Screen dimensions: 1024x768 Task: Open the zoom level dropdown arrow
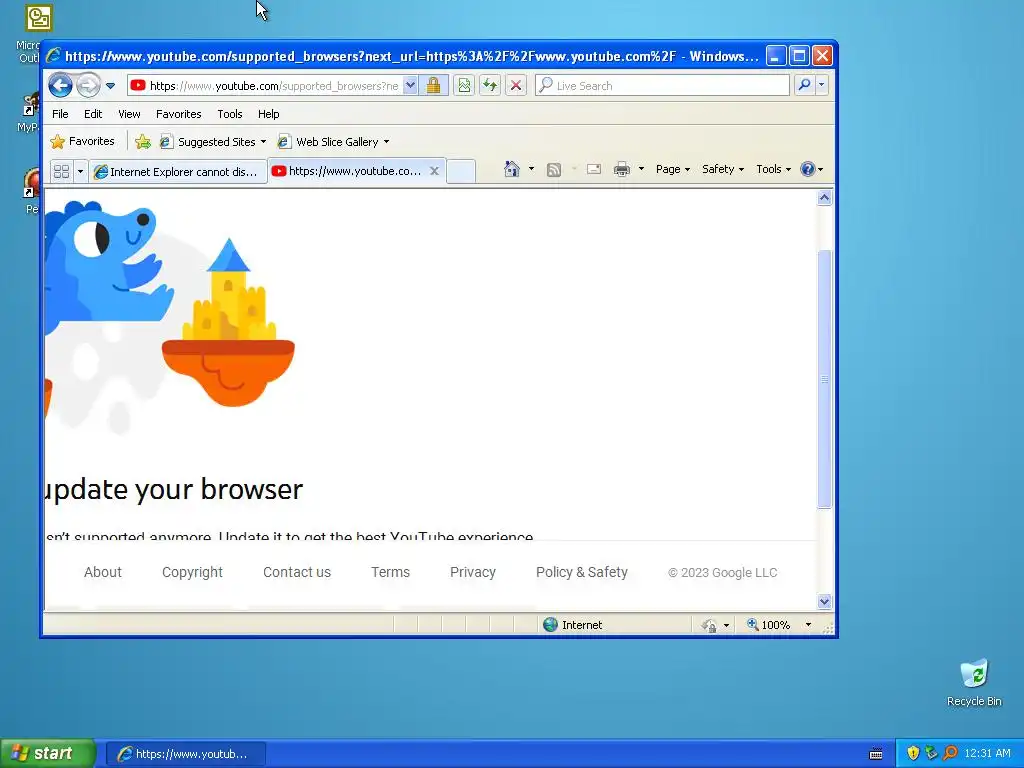tap(808, 625)
